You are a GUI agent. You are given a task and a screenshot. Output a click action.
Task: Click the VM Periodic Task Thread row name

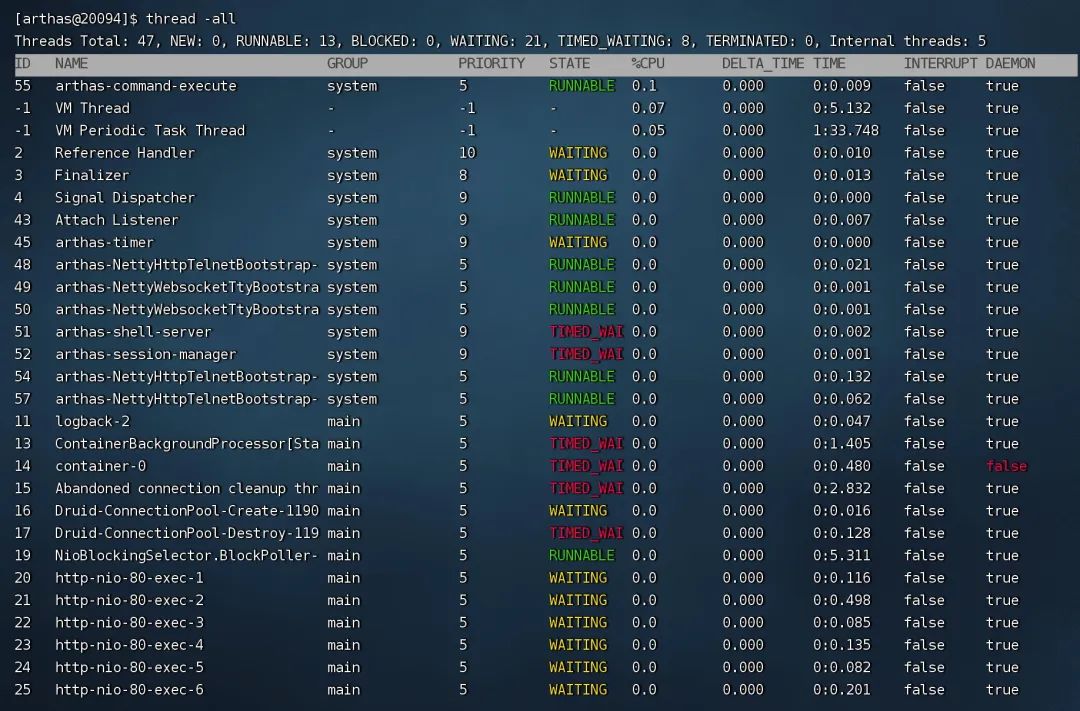tap(149, 131)
